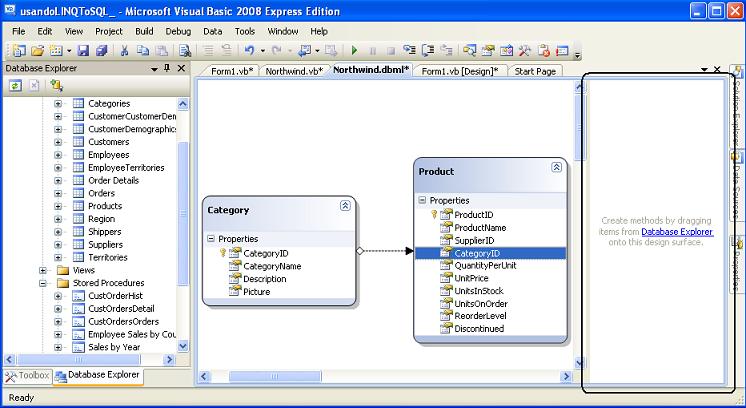The height and width of the screenshot is (408, 746).
Task: Click Refresh icon in Database Explorer
Action: pyautogui.click(x=16, y=86)
